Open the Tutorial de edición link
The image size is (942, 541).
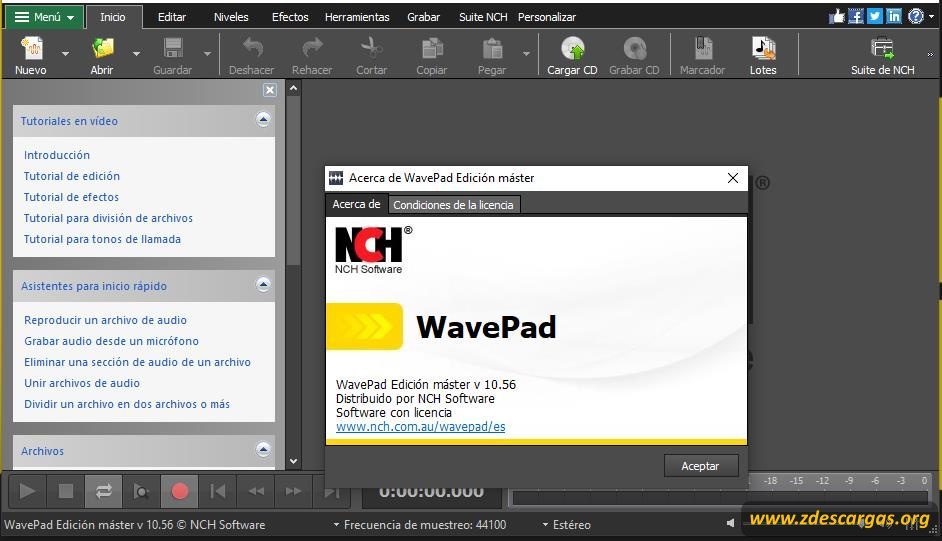(x=71, y=176)
